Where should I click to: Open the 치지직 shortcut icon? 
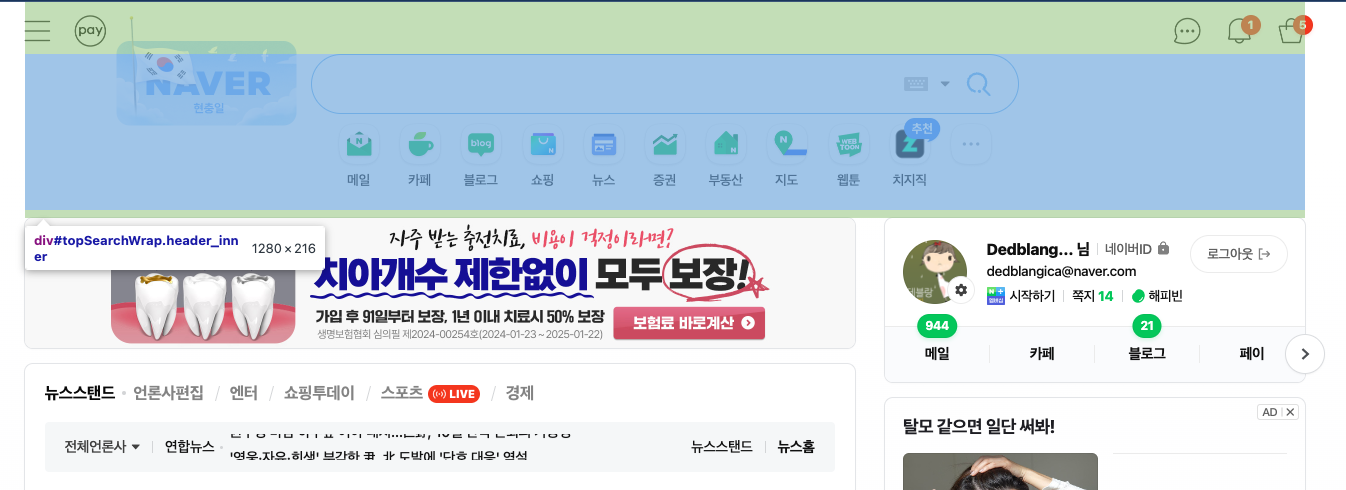click(910, 145)
